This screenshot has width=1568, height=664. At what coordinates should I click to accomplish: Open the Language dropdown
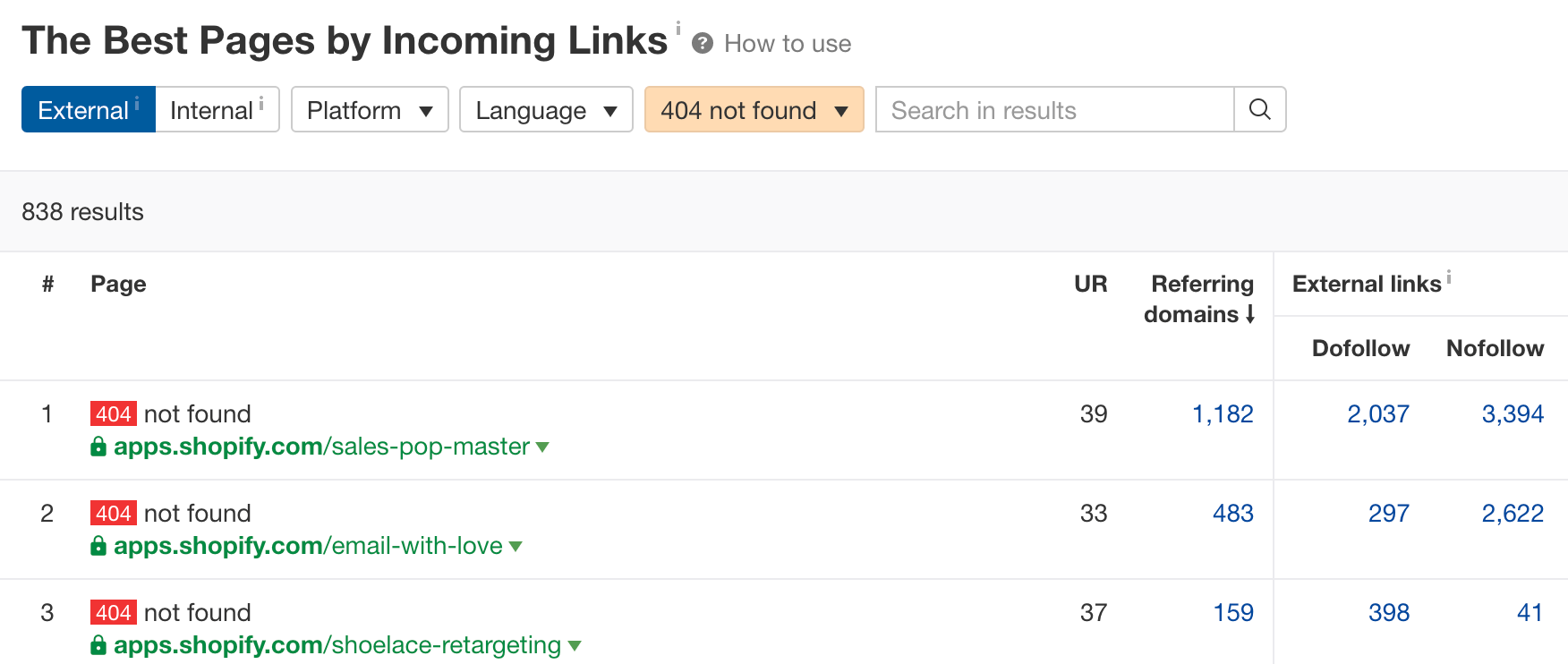point(546,109)
